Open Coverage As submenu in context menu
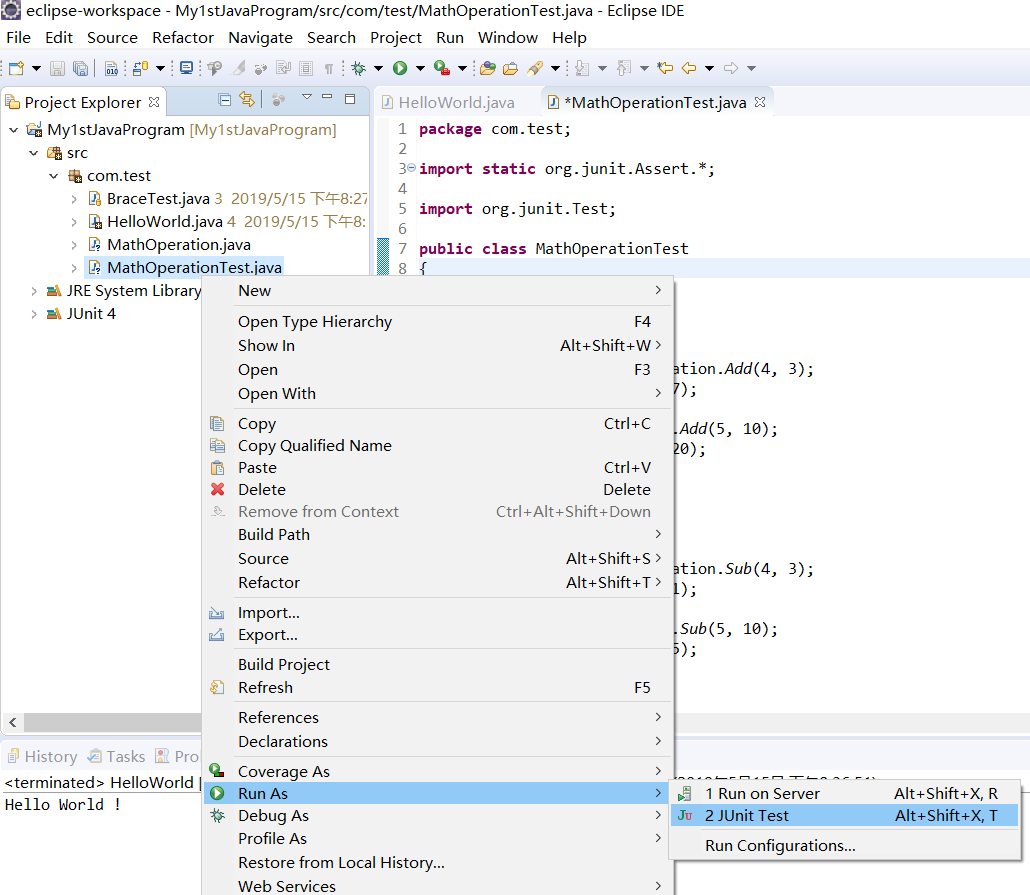Image resolution: width=1030 pixels, height=895 pixels. pos(437,771)
